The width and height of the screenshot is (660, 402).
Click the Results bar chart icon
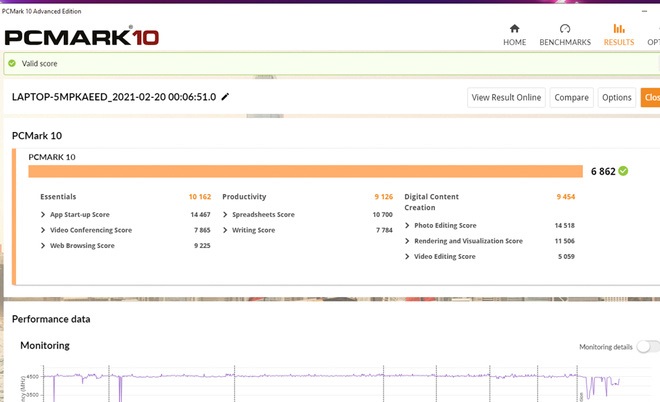point(619,29)
